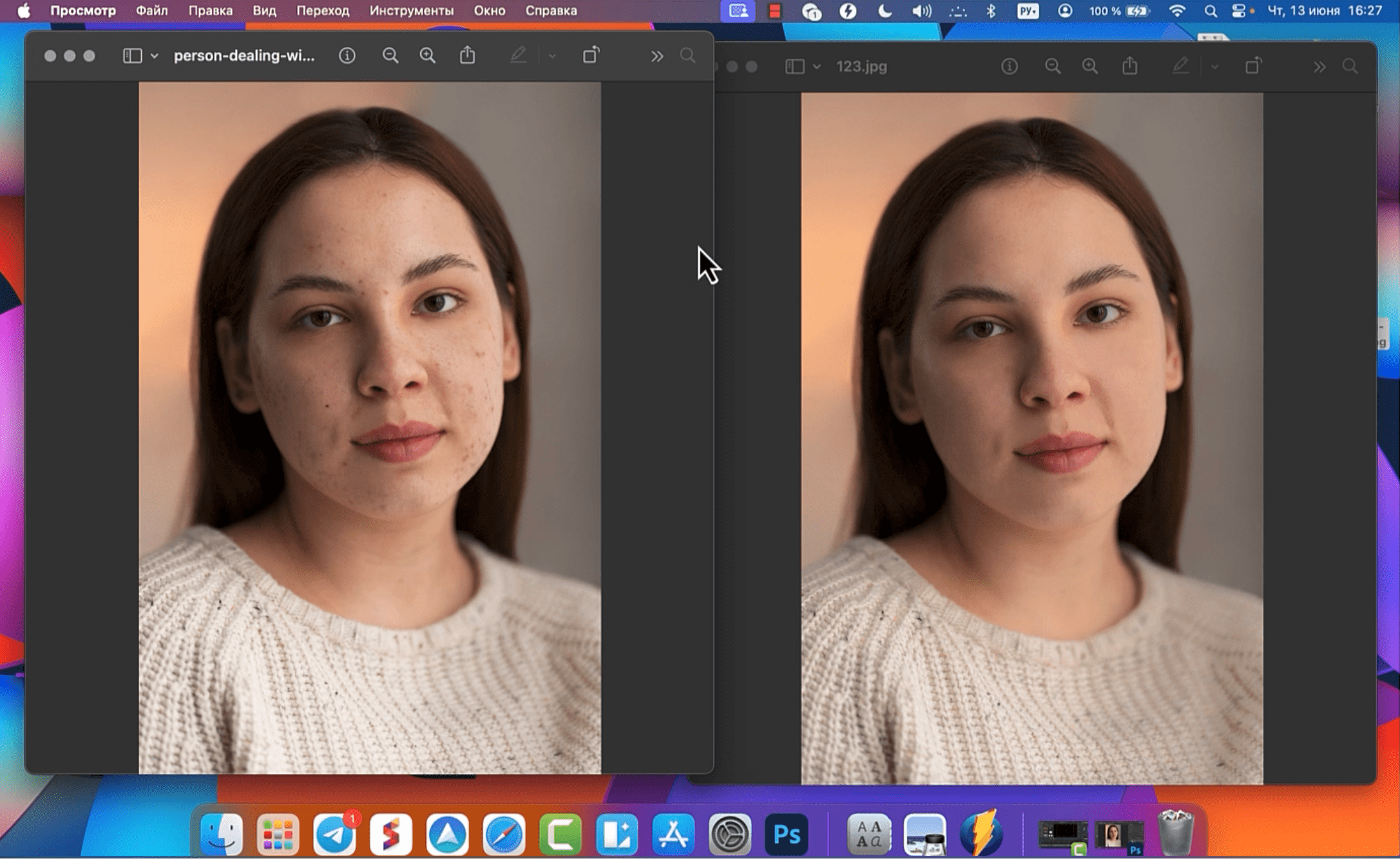1400x859 pixels.
Task: Toggle sidebar in 123.jpg window
Action: tap(795, 66)
